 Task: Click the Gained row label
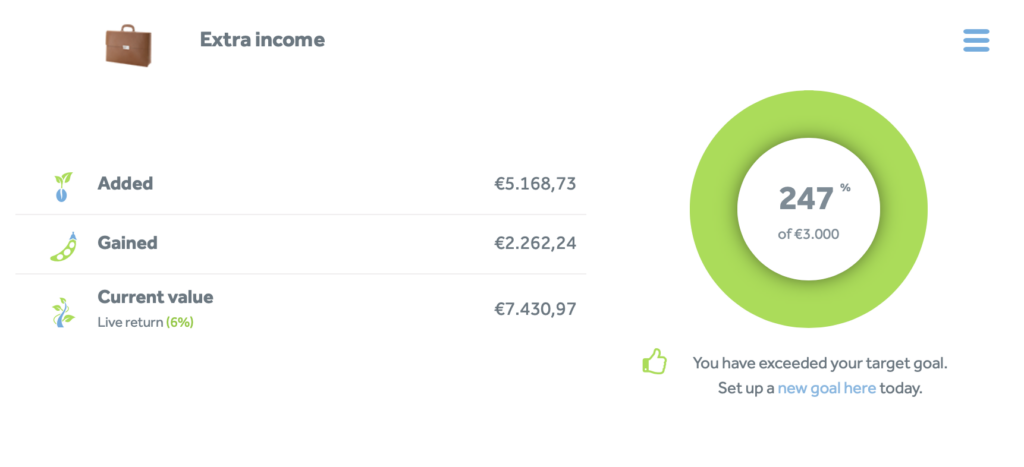point(127,243)
